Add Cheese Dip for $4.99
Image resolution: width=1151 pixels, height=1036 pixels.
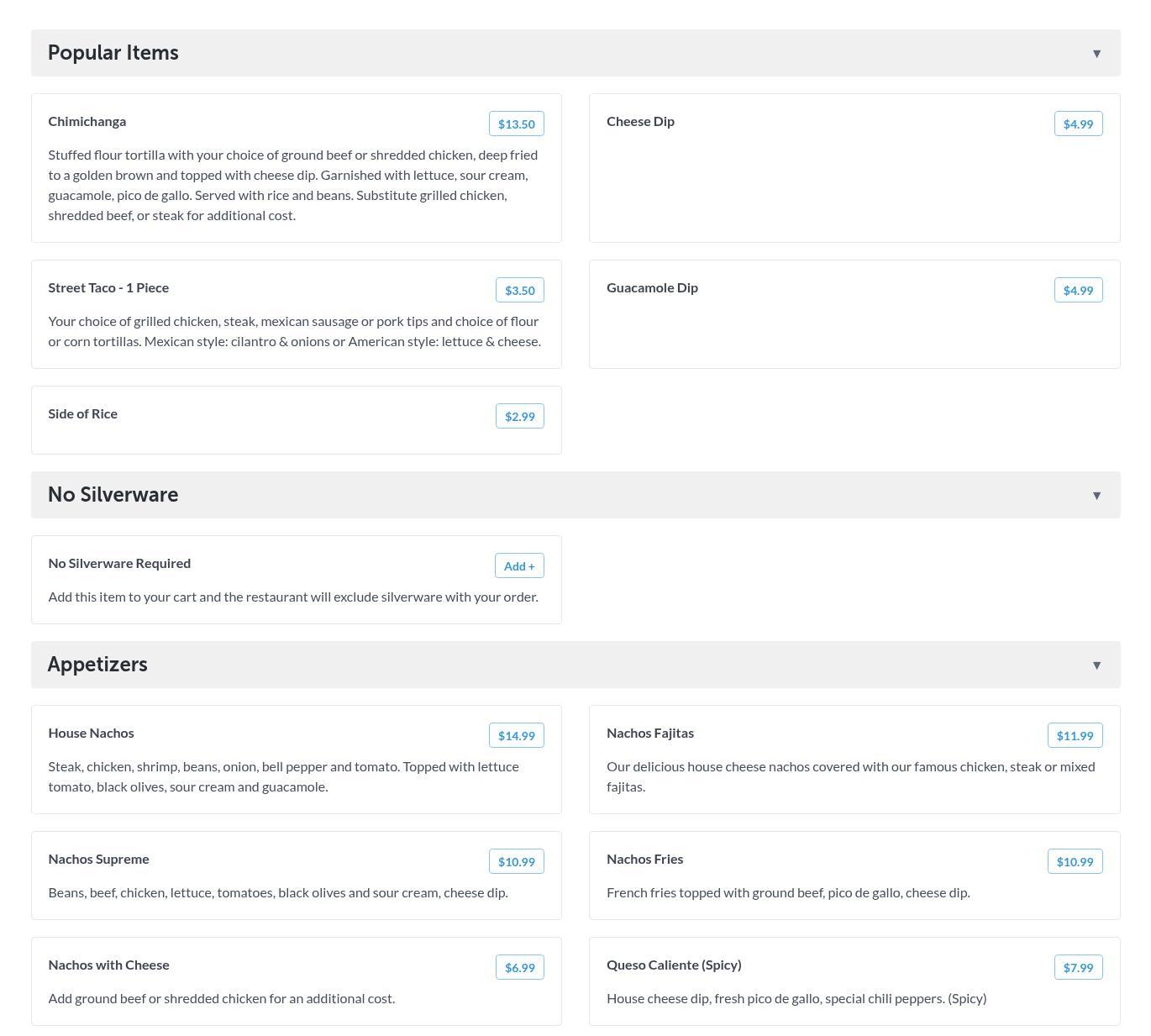click(1078, 124)
